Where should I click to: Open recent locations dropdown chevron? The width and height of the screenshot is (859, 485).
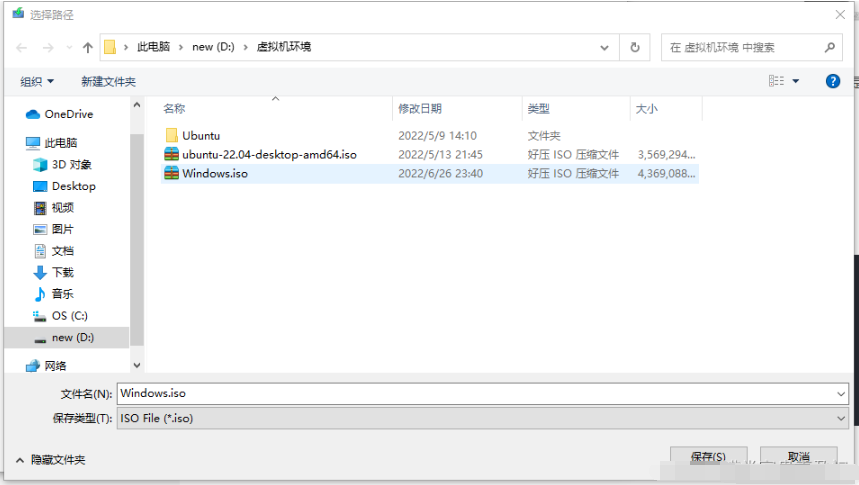(x=69, y=48)
